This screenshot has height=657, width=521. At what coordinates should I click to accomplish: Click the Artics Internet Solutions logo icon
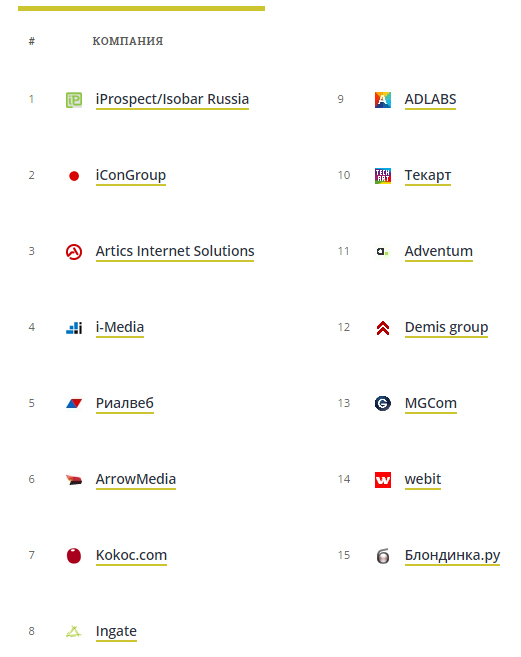74,252
